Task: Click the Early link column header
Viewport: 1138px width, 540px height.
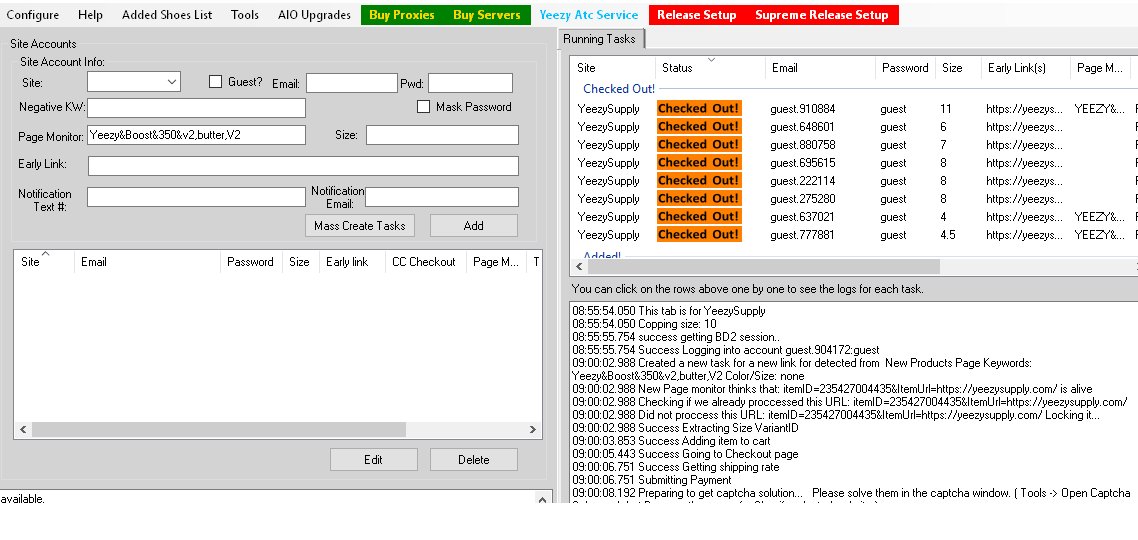Action: [x=352, y=262]
